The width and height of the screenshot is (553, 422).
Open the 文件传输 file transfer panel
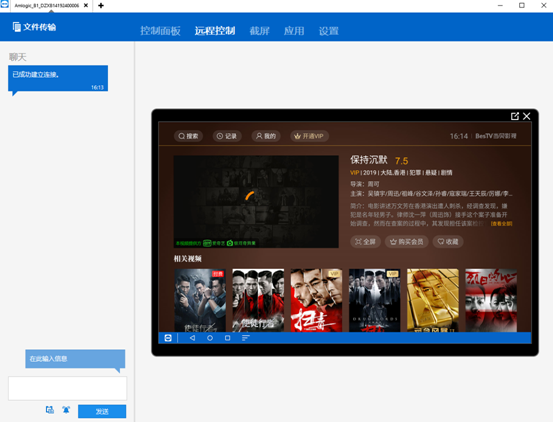coord(34,27)
